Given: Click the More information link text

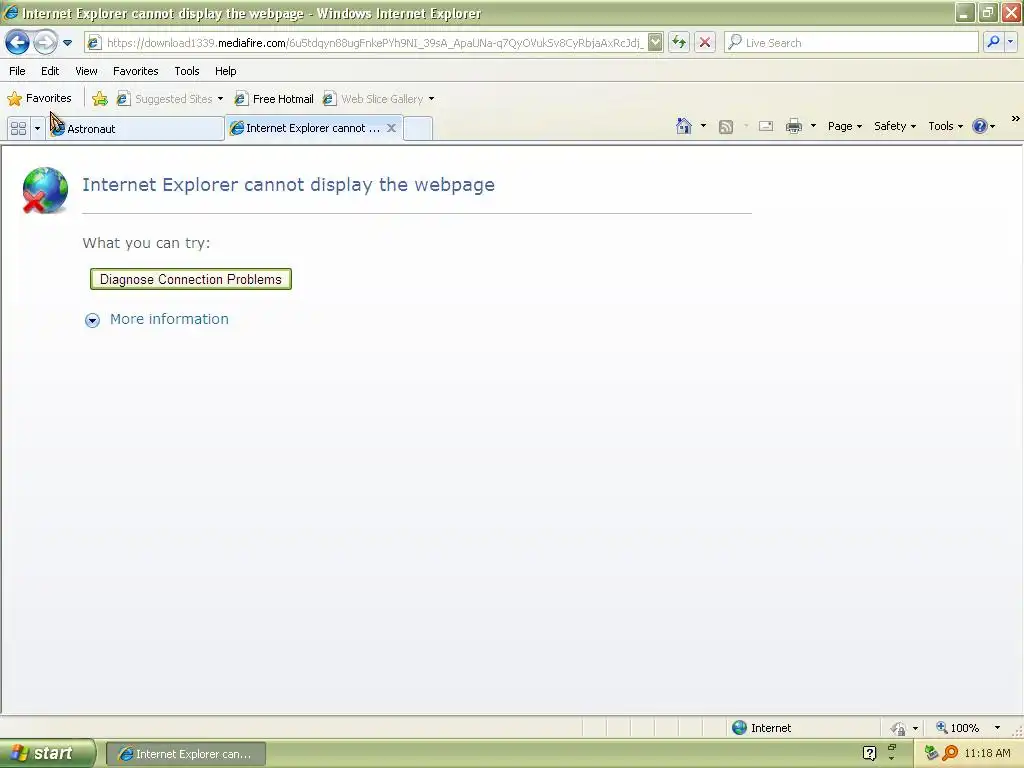Looking at the screenshot, I should pos(169,319).
